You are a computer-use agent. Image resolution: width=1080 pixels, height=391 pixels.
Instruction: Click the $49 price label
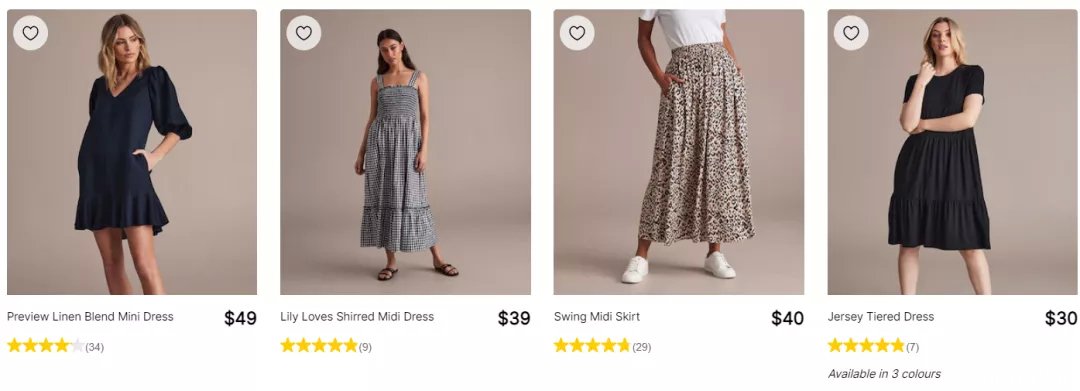240,318
